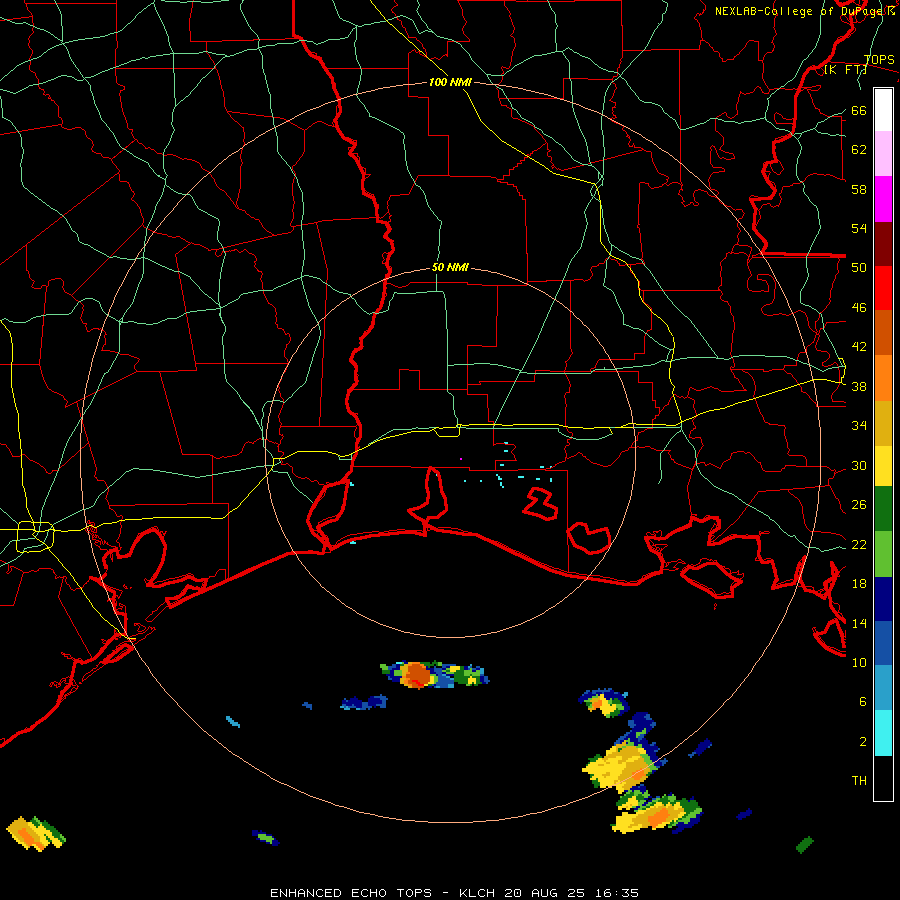Pick the black TH threshold swatch
This screenshot has width=900, height=900.
tap(883, 778)
